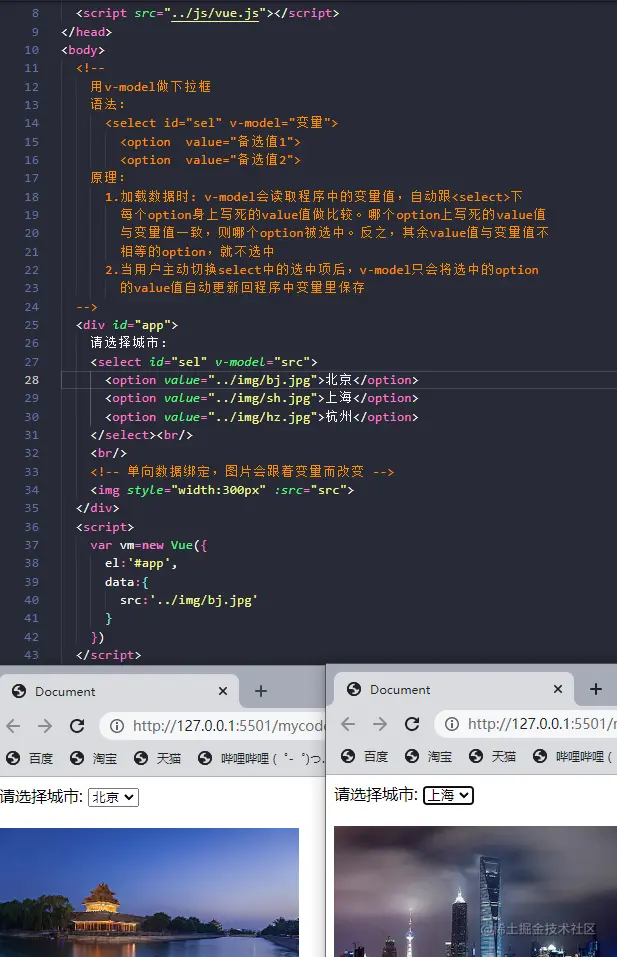Click the left browser address bar URL
617x957 pixels.
point(228,726)
